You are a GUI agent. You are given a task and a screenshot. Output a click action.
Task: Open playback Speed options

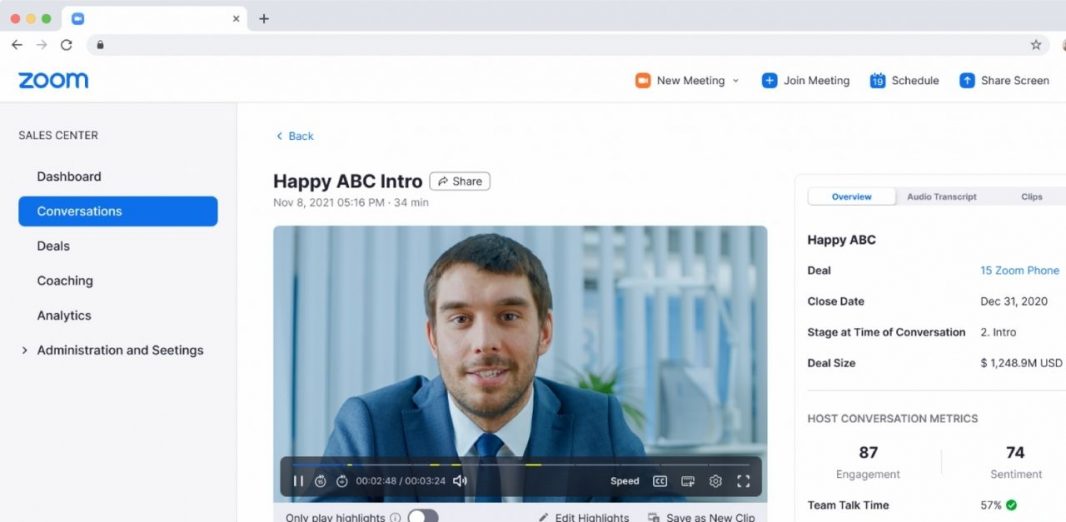click(x=625, y=481)
